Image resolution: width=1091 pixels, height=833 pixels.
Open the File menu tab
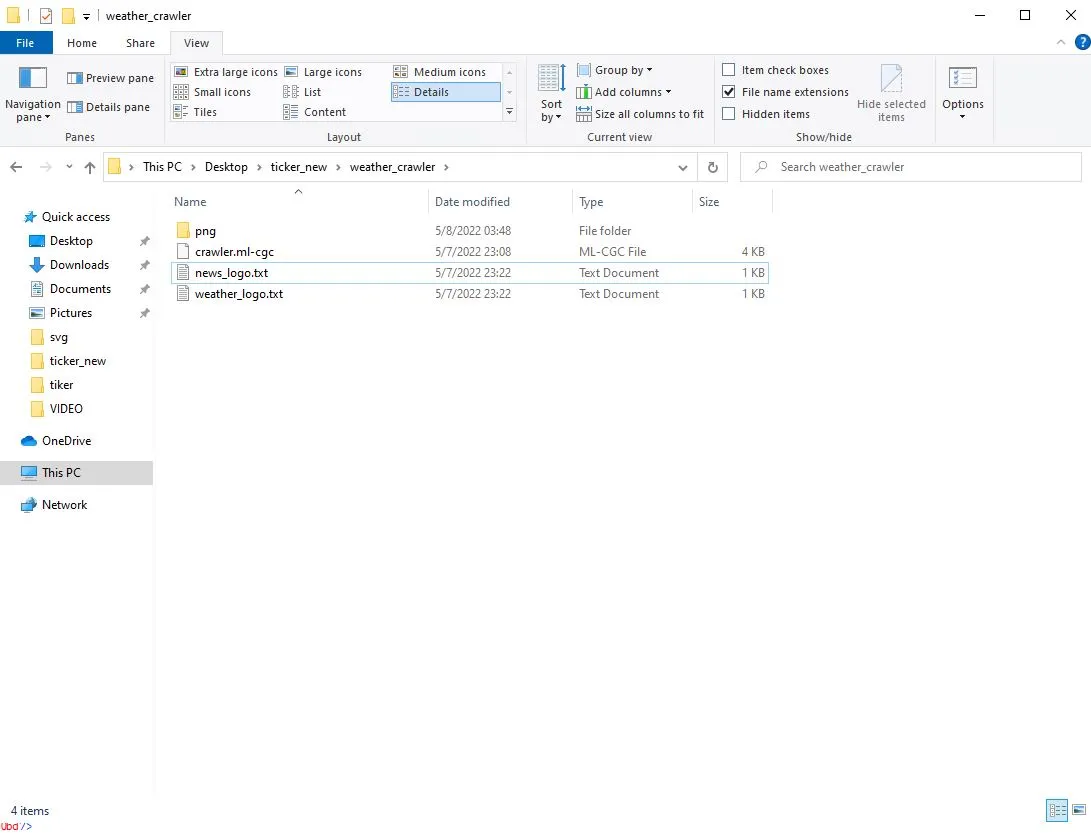pyautogui.click(x=25, y=43)
